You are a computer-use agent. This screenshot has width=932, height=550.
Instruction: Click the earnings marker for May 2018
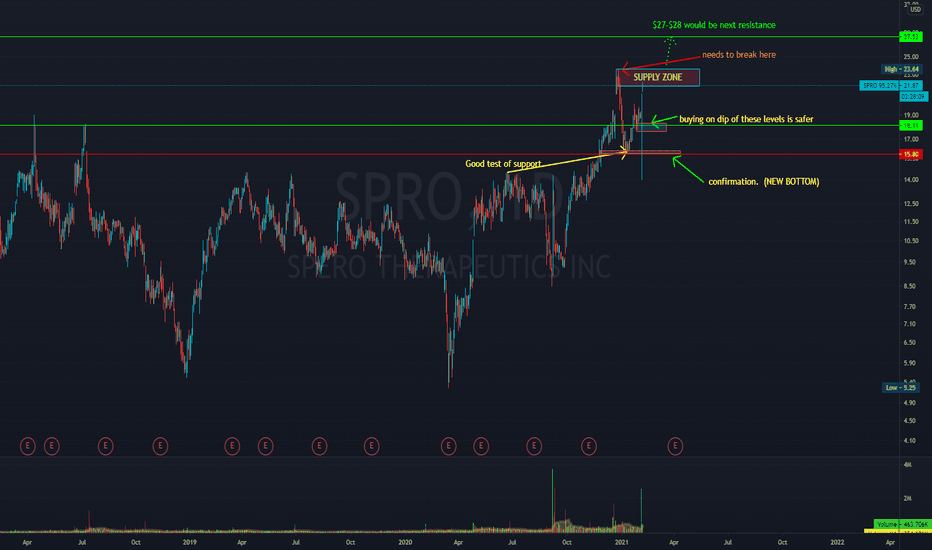pyautogui.click(x=52, y=445)
